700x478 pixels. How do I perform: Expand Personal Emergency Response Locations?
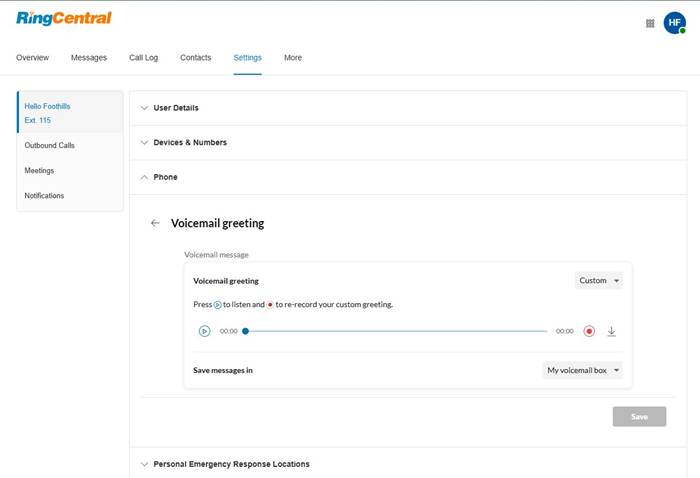coord(408,464)
